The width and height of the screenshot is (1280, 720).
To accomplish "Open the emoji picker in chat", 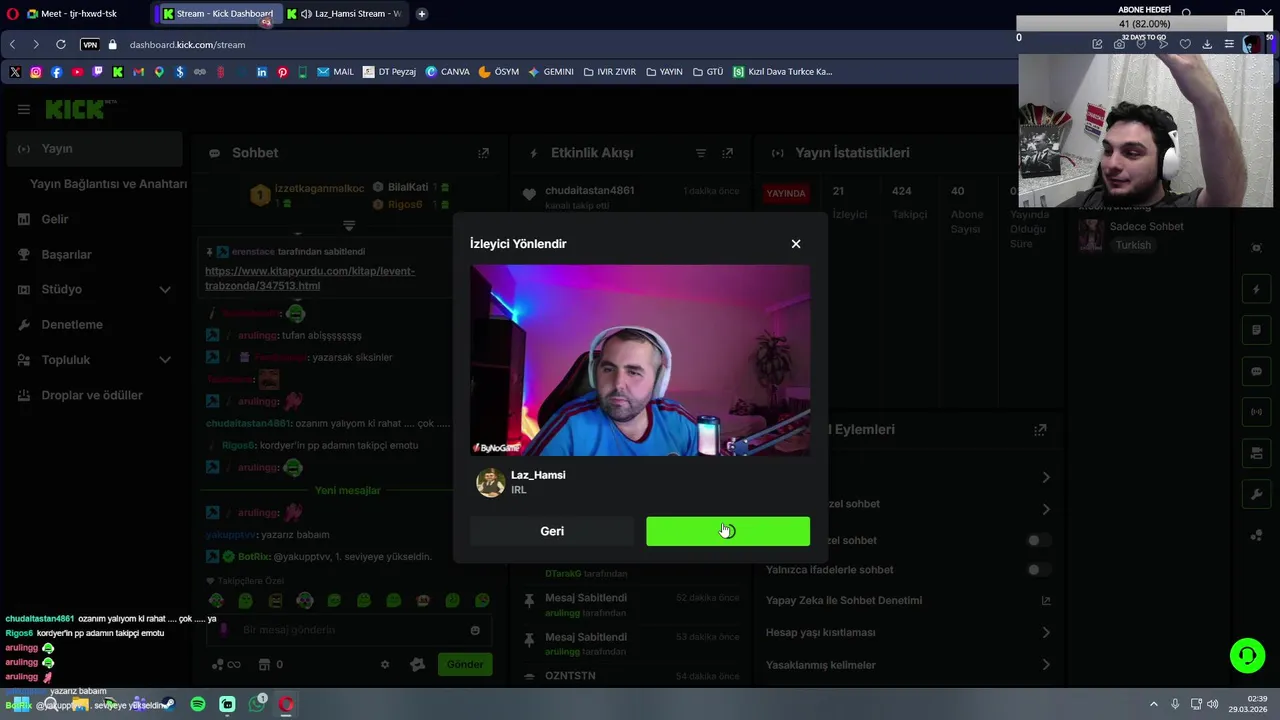I will tap(475, 630).
